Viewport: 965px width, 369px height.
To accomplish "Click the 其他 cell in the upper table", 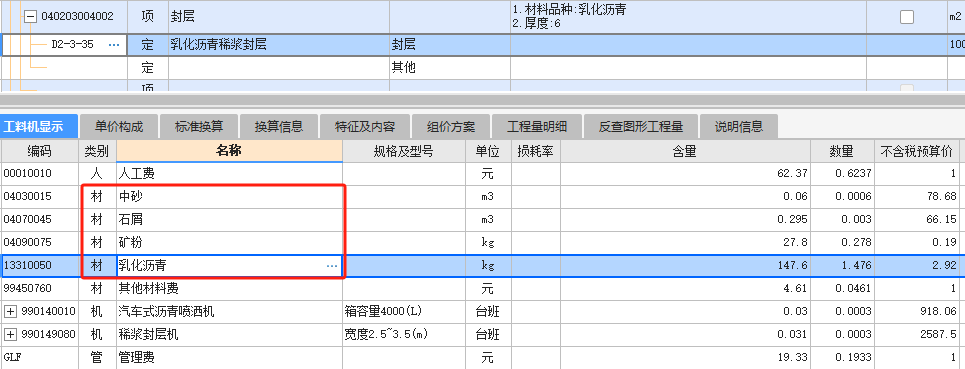I will click(x=450, y=67).
